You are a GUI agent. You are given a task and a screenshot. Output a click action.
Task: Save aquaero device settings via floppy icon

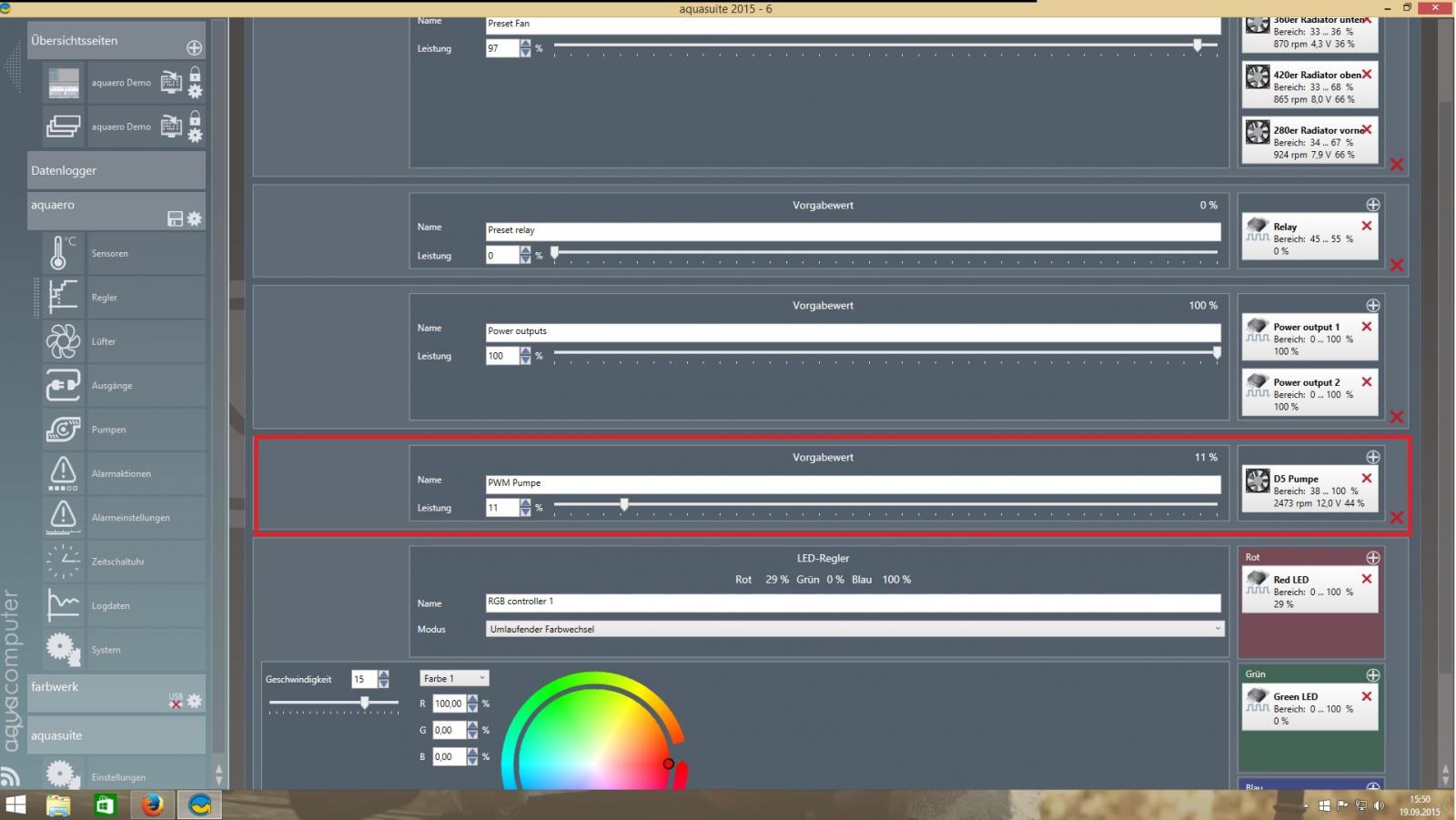click(x=176, y=218)
